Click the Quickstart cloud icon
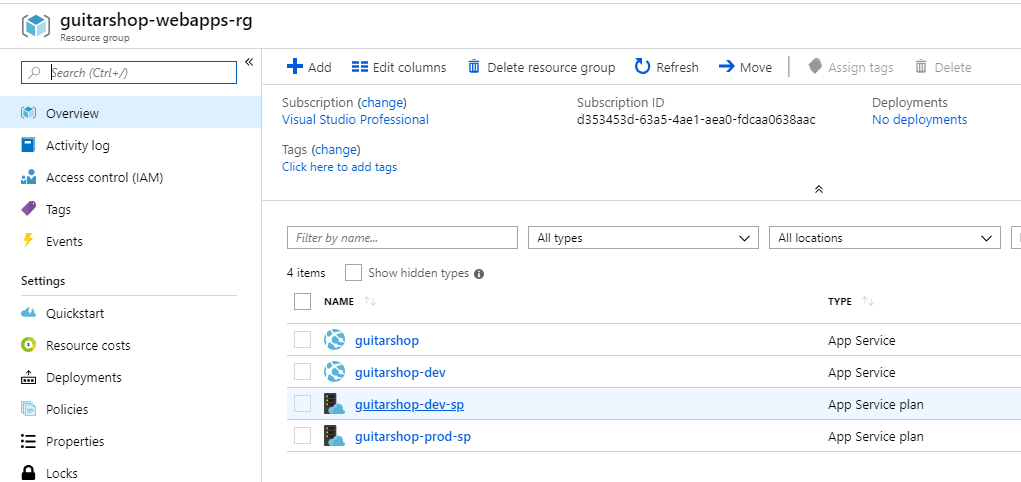1021x482 pixels. pyautogui.click(x=29, y=313)
